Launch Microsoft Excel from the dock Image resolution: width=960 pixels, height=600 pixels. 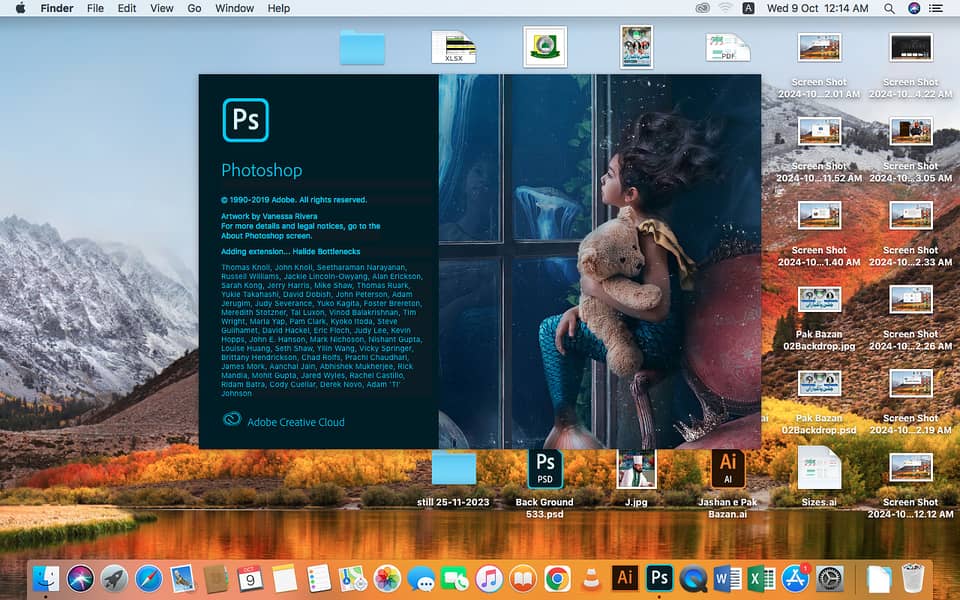coord(761,578)
